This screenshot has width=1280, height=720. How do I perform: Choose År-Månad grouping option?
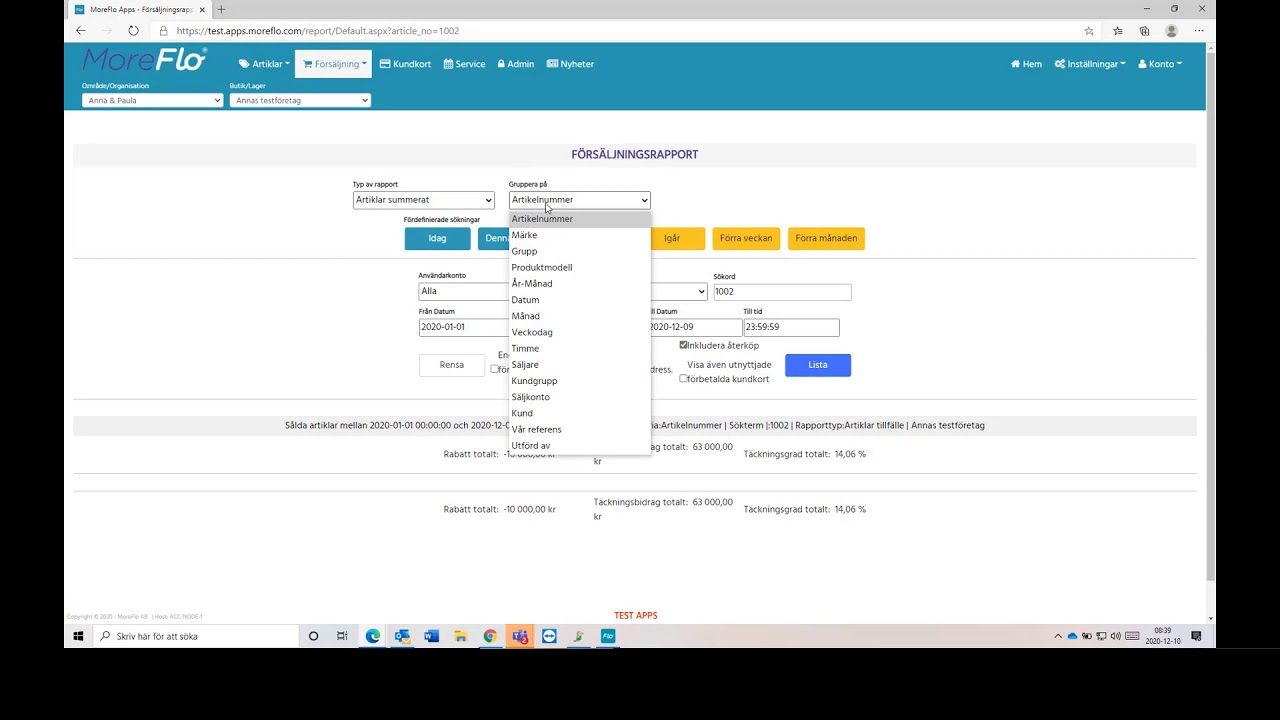580,283
